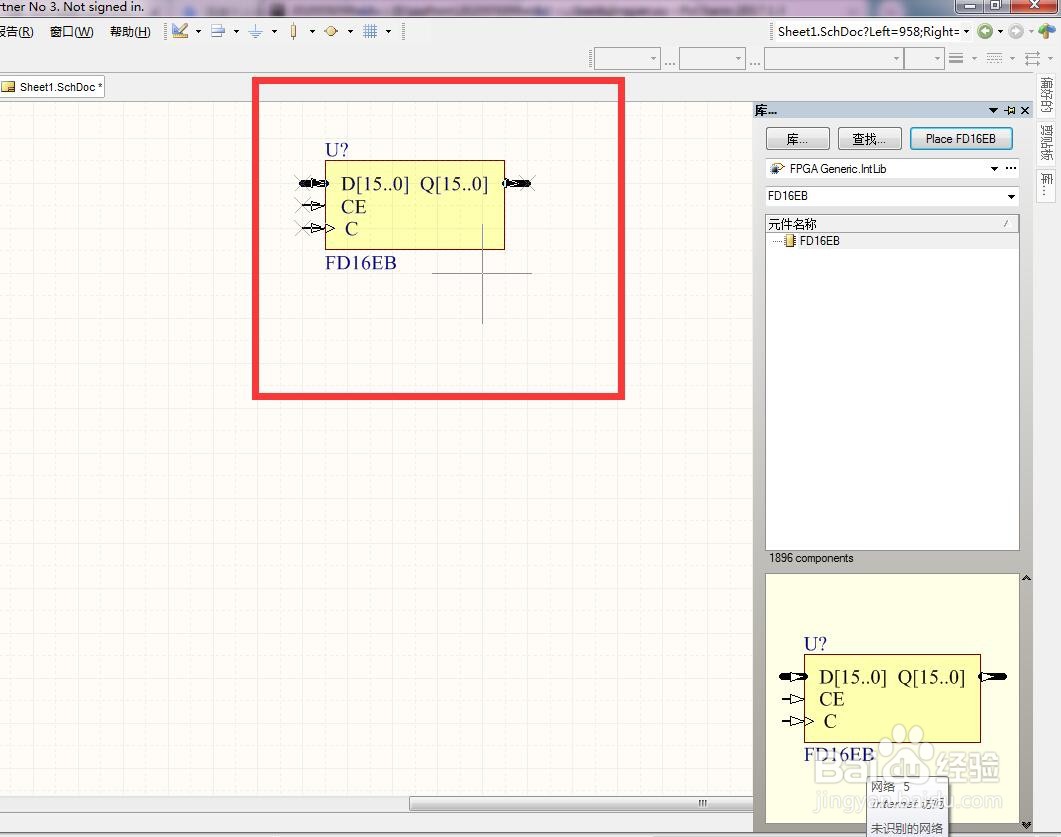1061x837 pixels.
Task: Switch to the Sheet1.SchDoc document tab
Action: (x=53, y=87)
